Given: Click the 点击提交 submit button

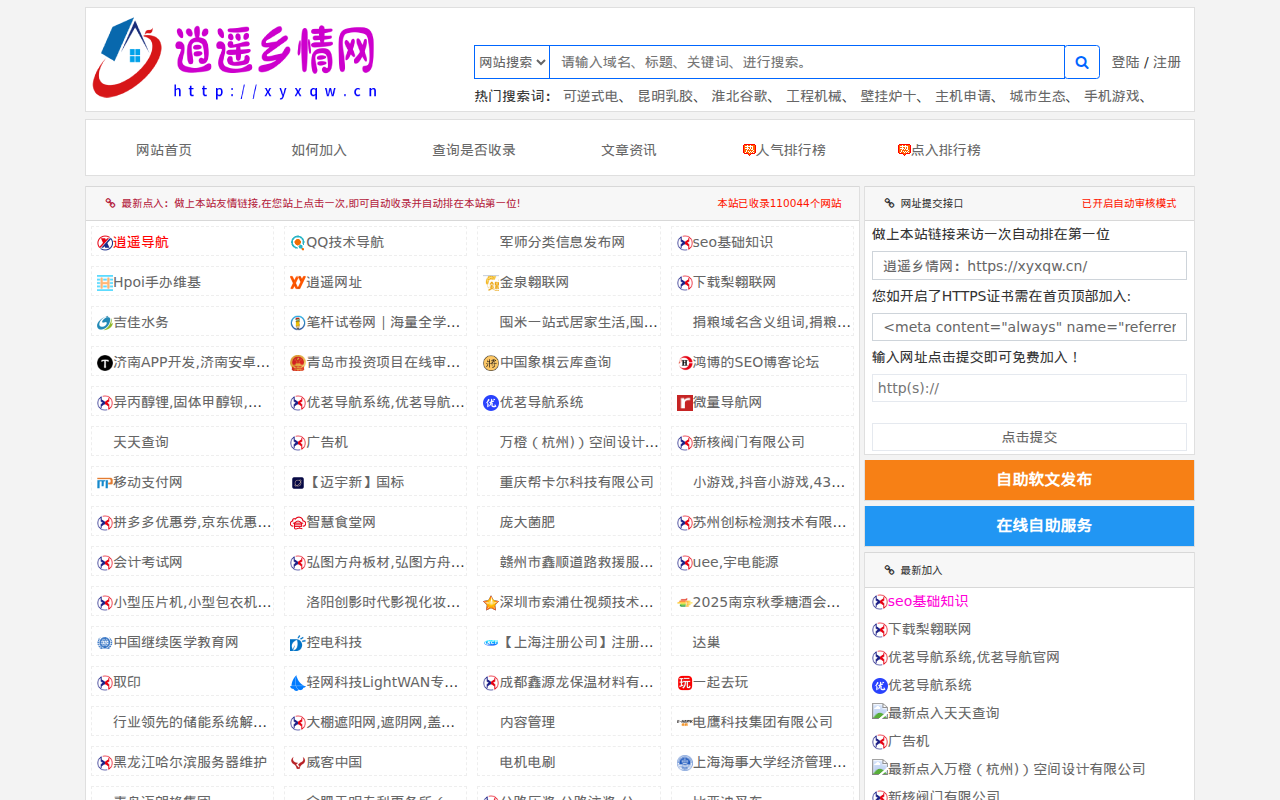Looking at the screenshot, I should [x=1028, y=437].
